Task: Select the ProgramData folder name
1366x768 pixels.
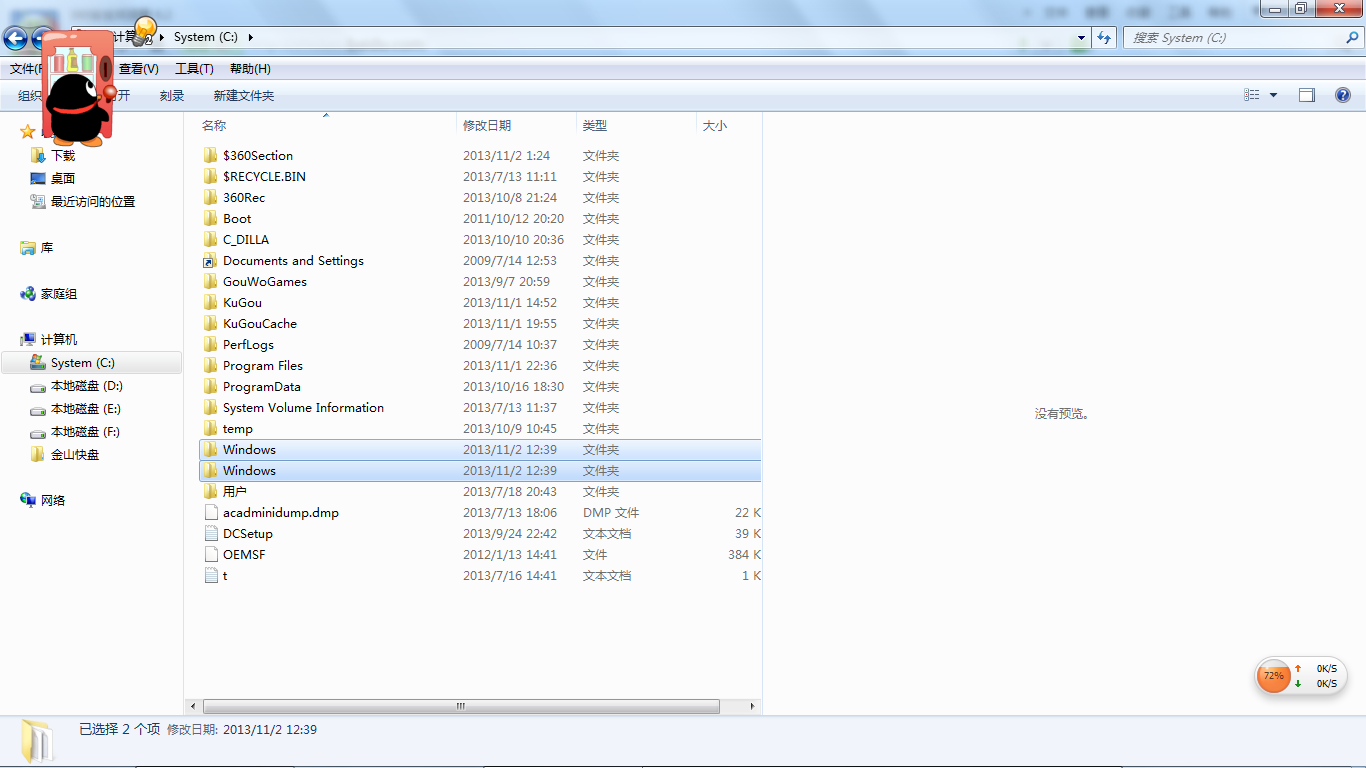Action: 262,386
